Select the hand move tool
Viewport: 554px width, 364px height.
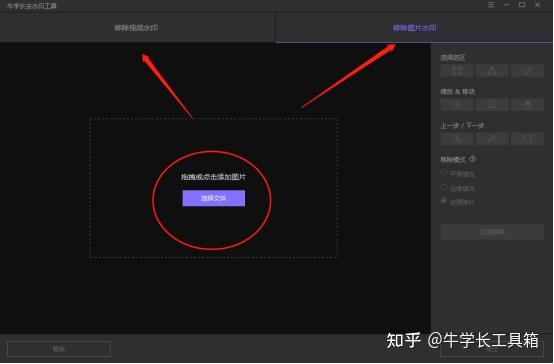point(527,105)
